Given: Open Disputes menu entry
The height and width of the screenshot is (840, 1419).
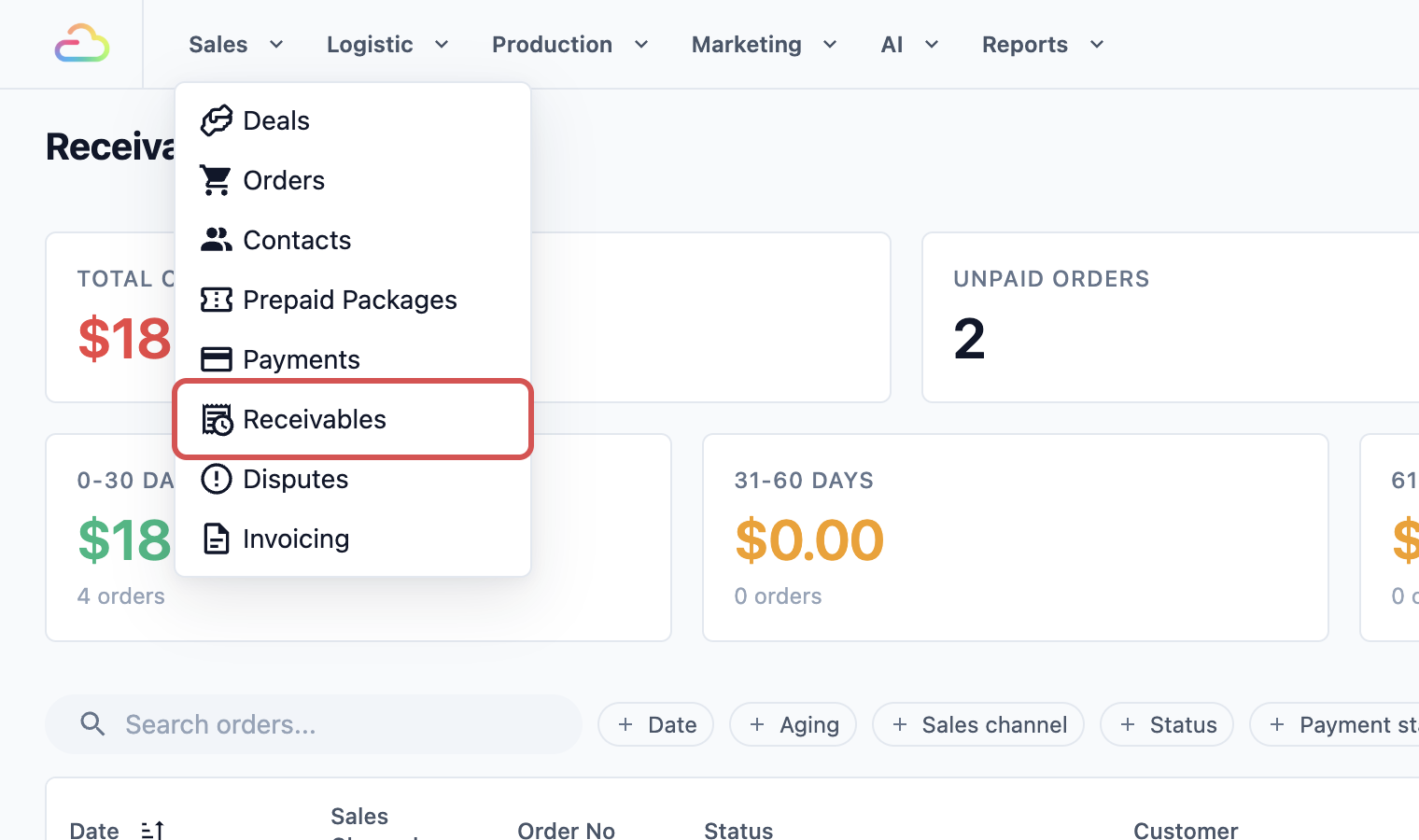Looking at the screenshot, I should tap(353, 479).
